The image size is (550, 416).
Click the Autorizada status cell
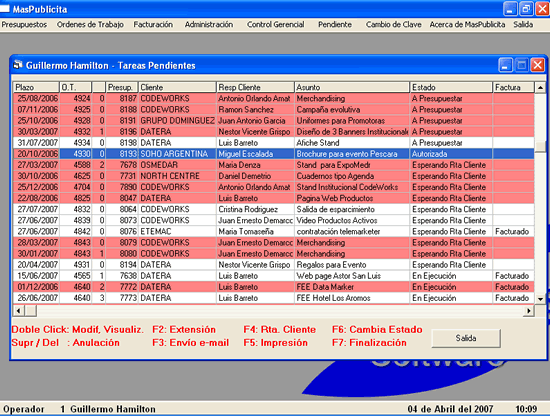pos(451,154)
